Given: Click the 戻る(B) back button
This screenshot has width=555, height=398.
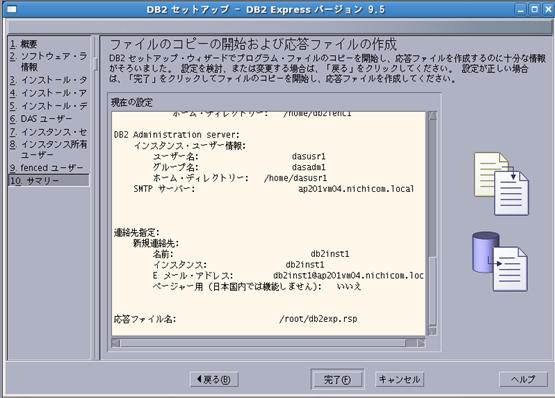Looking at the screenshot, I should click(x=214, y=380).
